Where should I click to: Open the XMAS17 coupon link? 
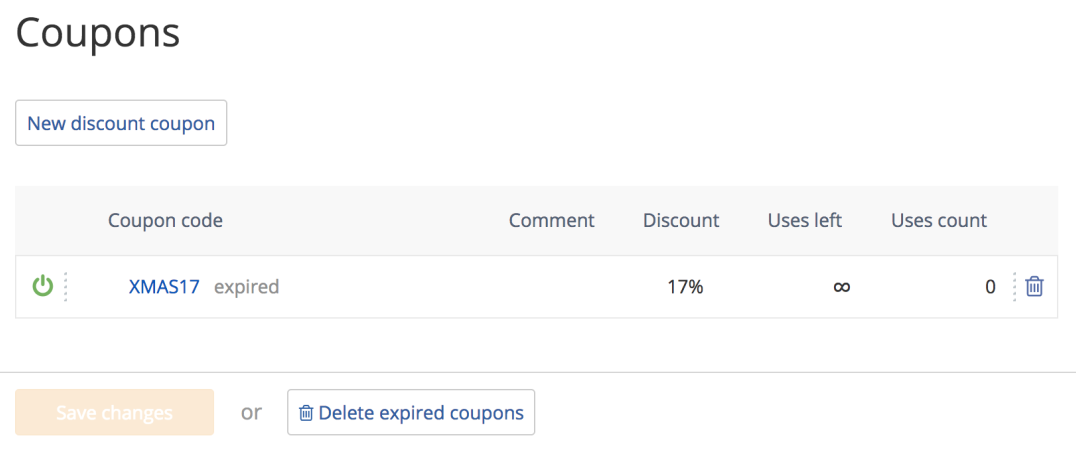164,286
